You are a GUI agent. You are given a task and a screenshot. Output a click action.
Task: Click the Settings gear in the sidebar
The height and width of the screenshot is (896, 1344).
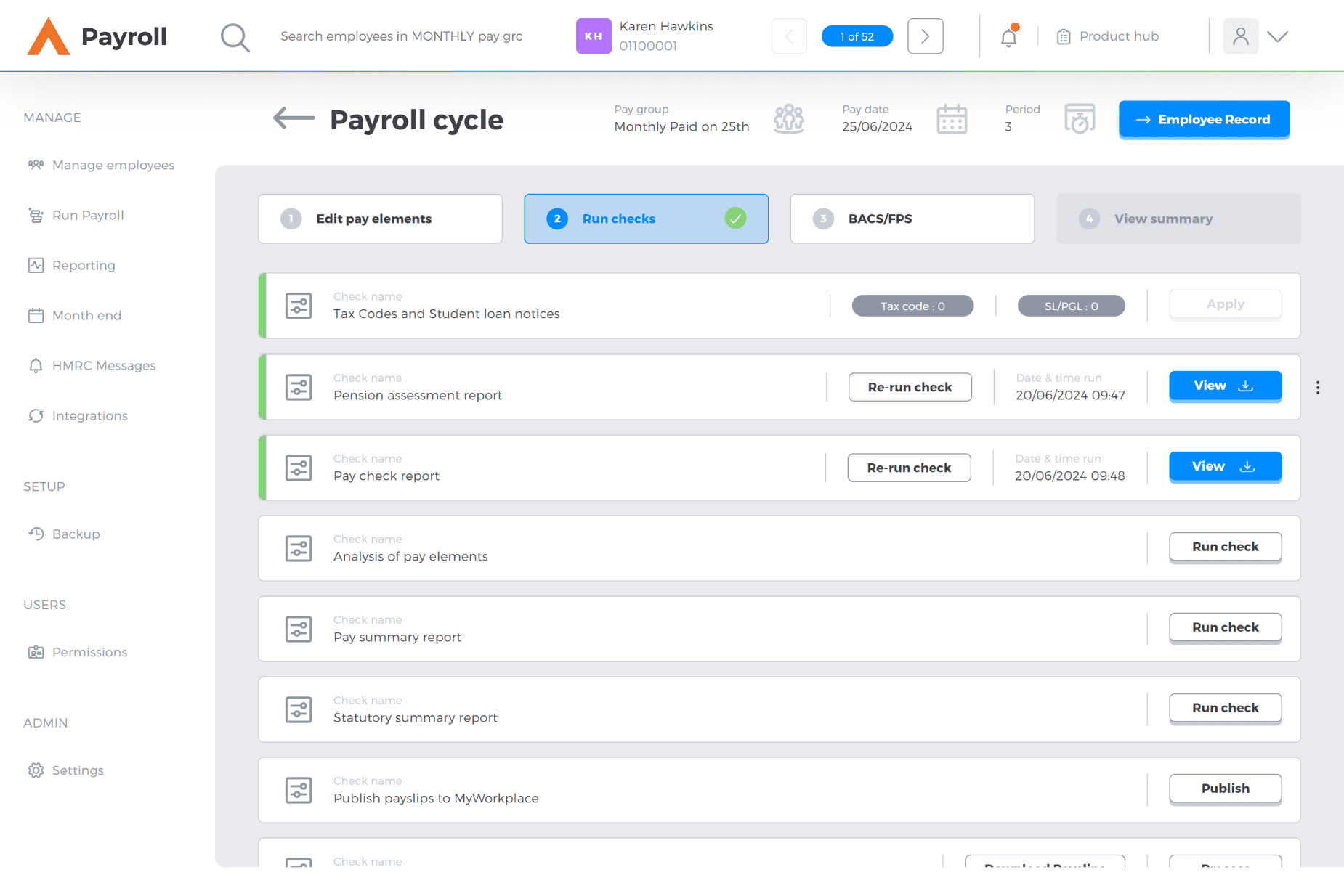[x=36, y=770]
